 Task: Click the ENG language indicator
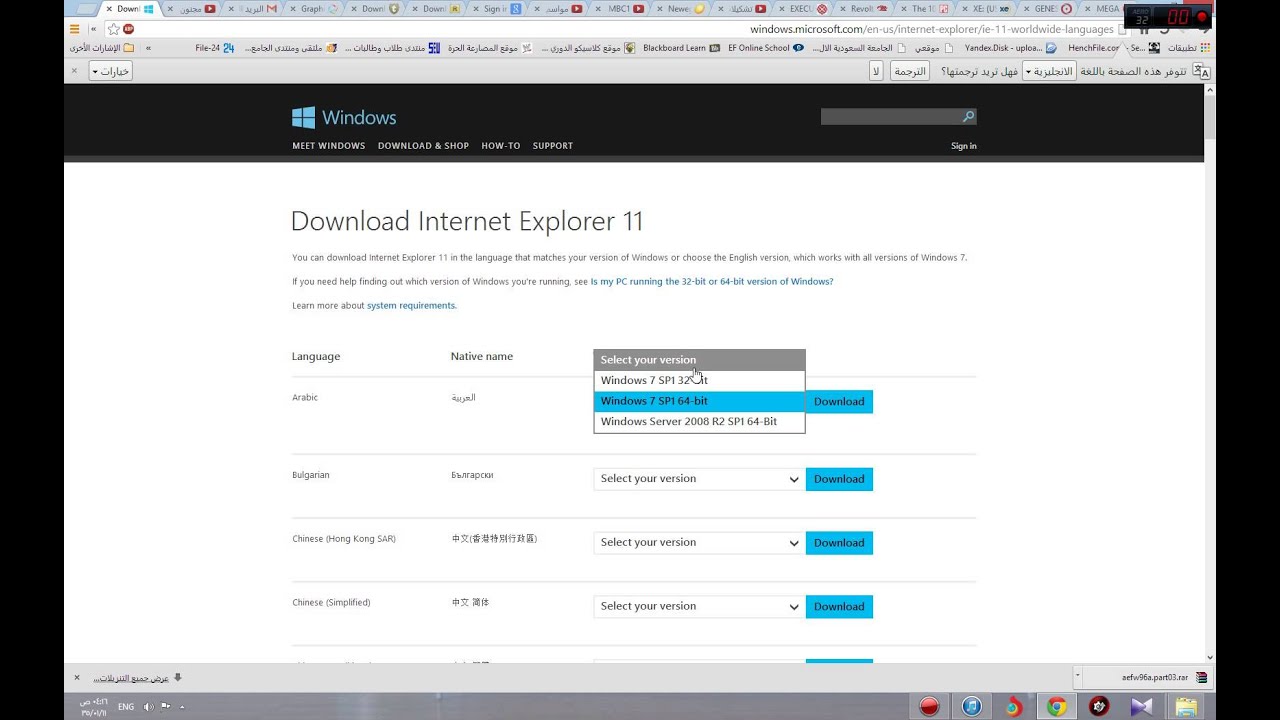[126, 707]
